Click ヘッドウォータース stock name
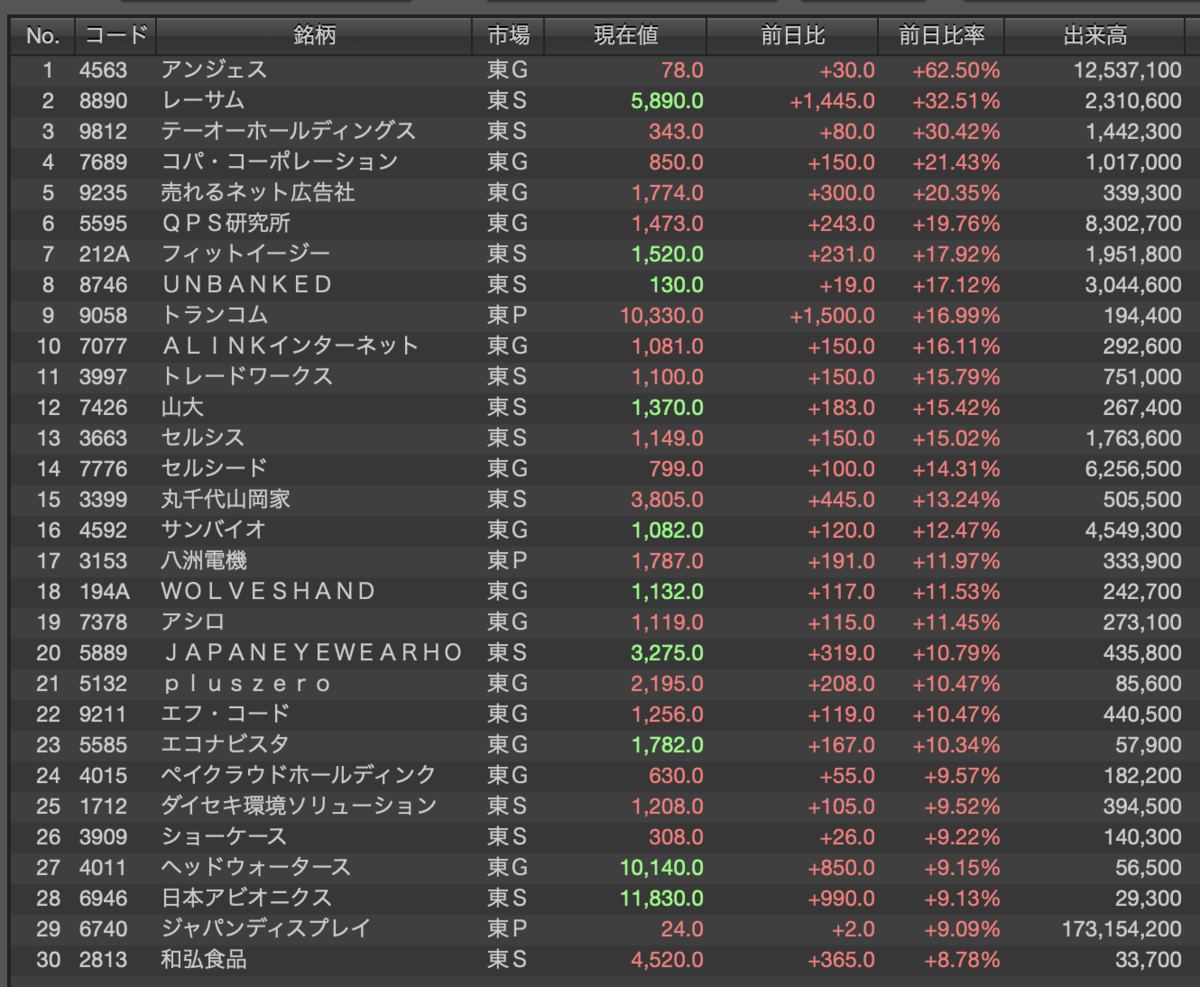 point(256,867)
